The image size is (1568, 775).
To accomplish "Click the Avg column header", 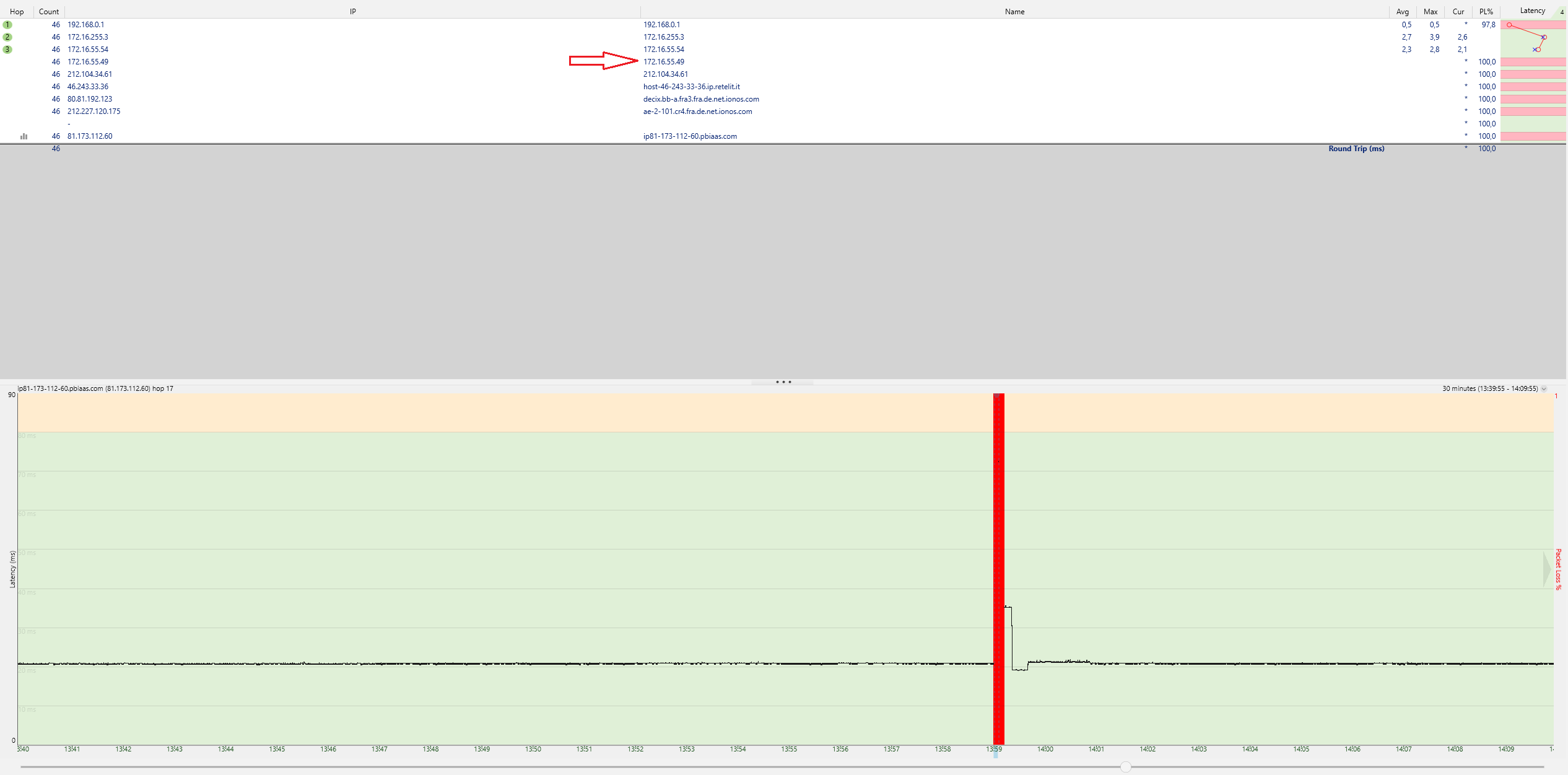I will (1403, 12).
